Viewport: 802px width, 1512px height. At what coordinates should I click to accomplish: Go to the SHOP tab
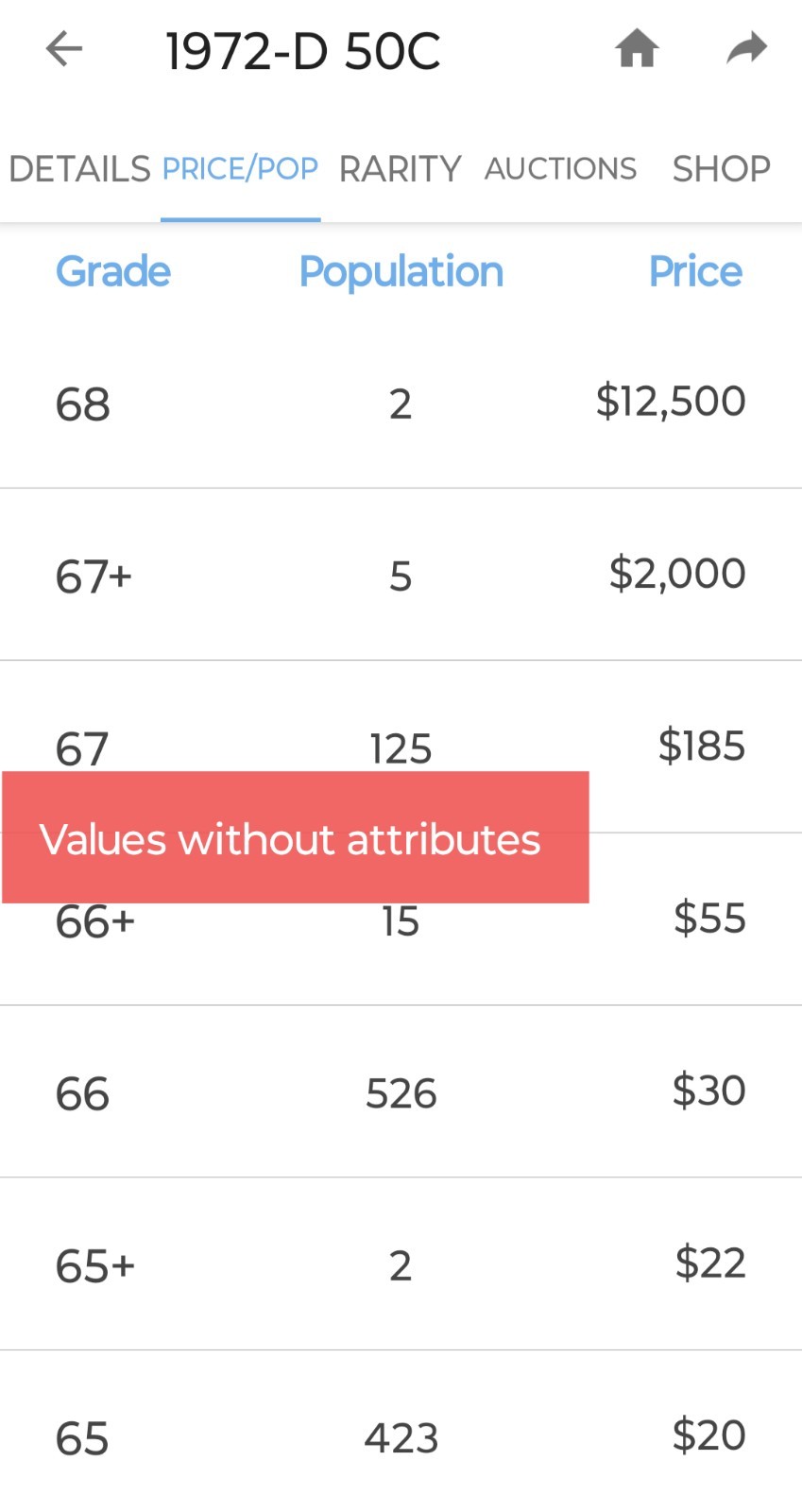click(x=721, y=169)
